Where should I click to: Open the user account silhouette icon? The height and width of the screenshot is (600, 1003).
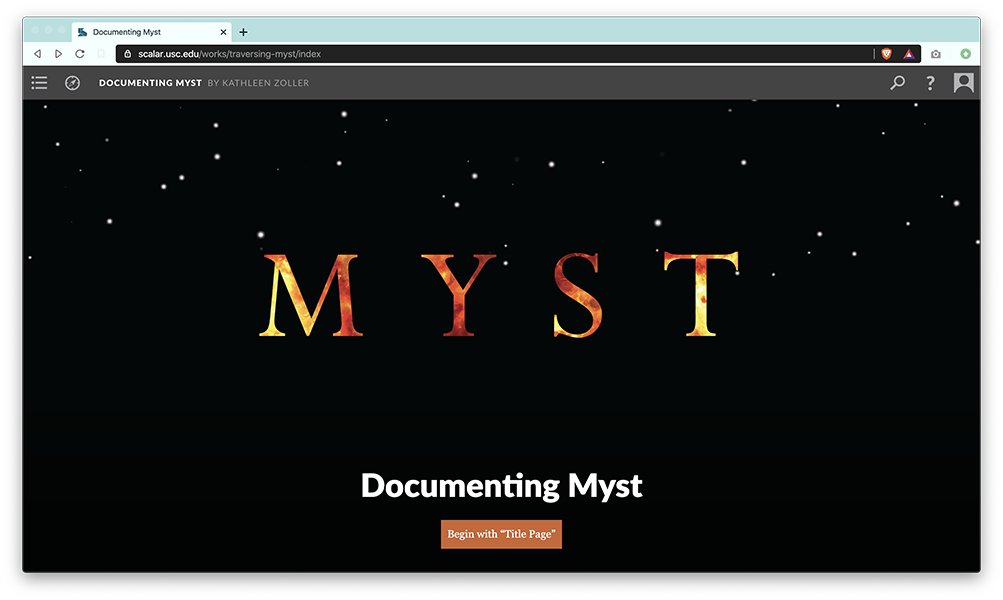[963, 83]
